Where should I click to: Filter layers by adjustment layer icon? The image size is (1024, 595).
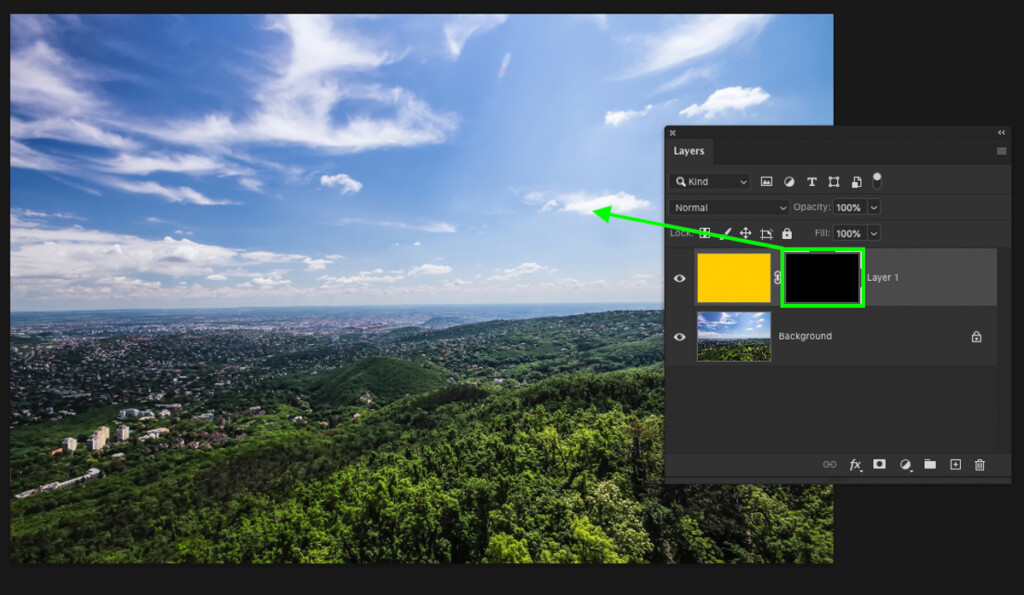pos(789,182)
